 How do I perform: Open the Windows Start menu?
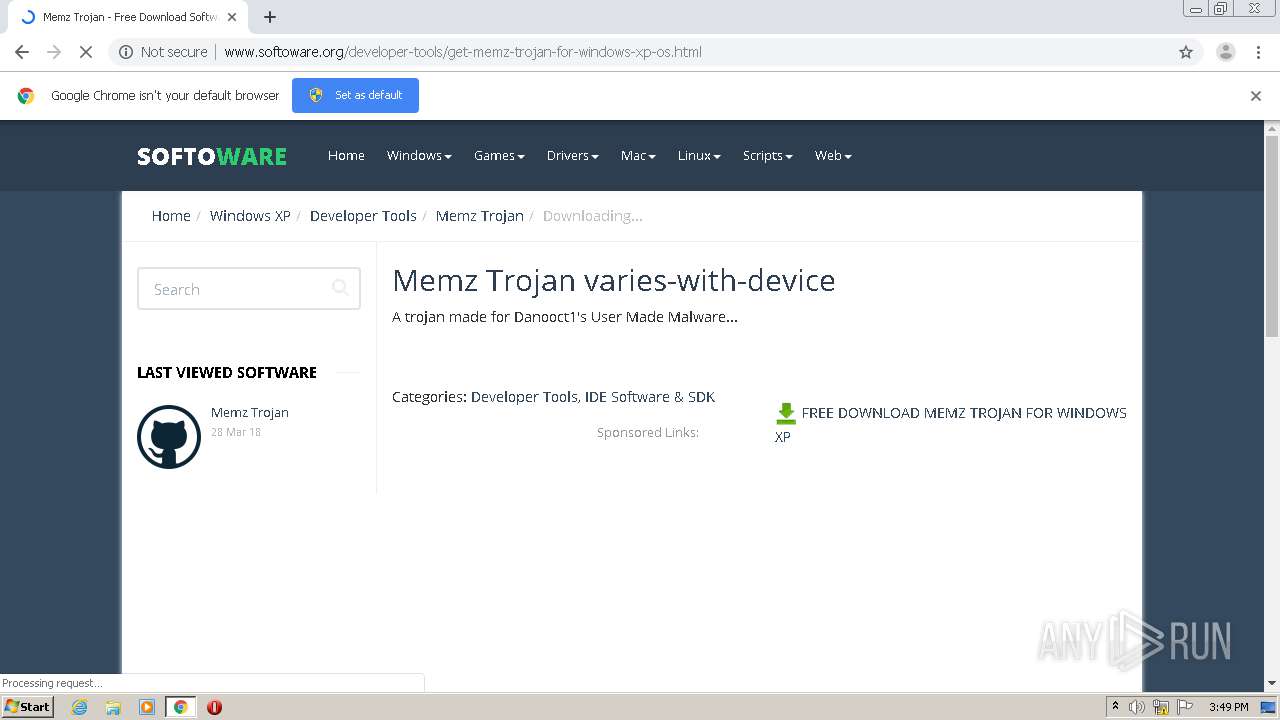click(x=27, y=707)
